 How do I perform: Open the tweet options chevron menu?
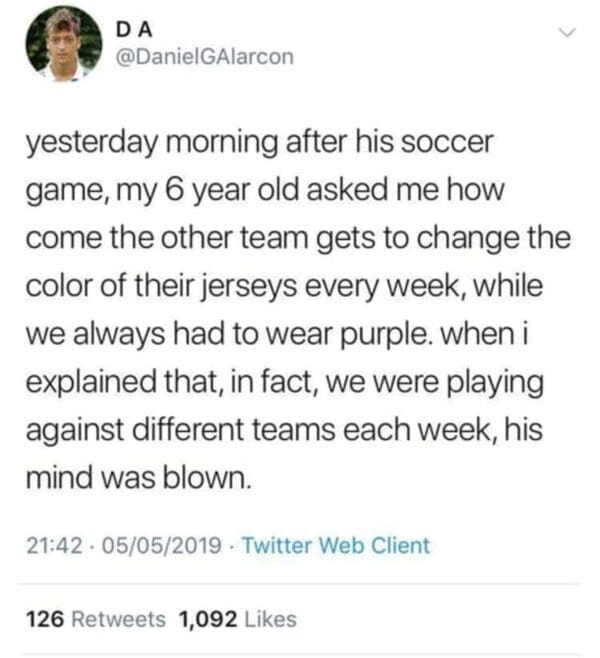click(567, 32)
